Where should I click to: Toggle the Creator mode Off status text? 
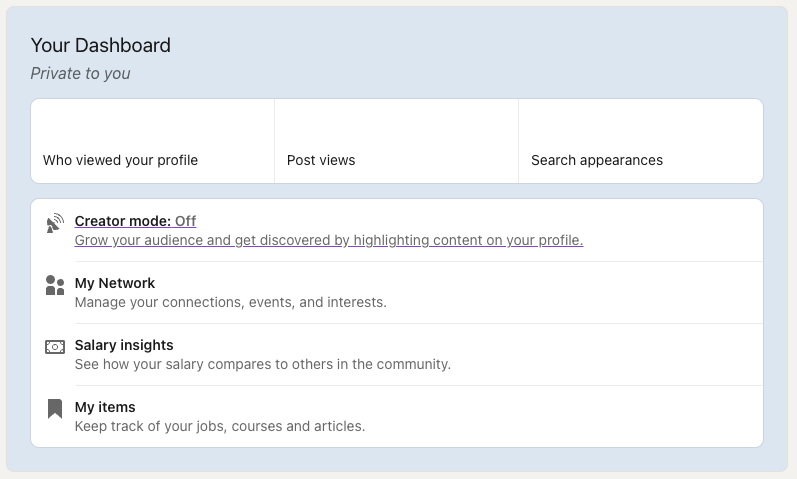[186, 221]
